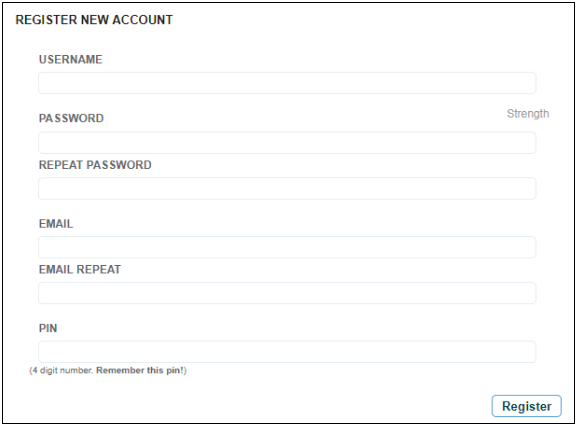Select the REPEAT PASSWORD input field

point(287,188)
